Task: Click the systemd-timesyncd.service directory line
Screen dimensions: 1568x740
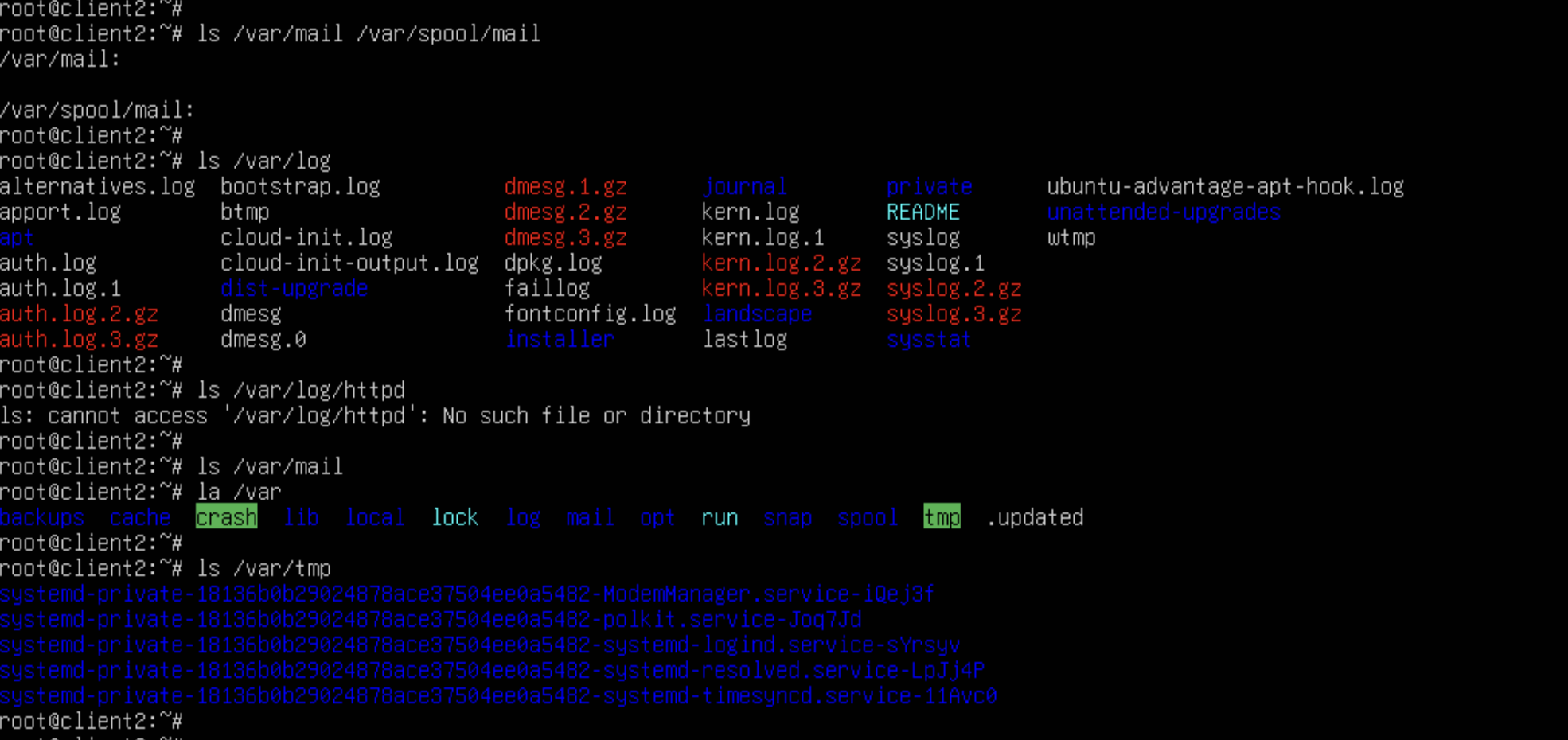Action: (x=498, y=695)
